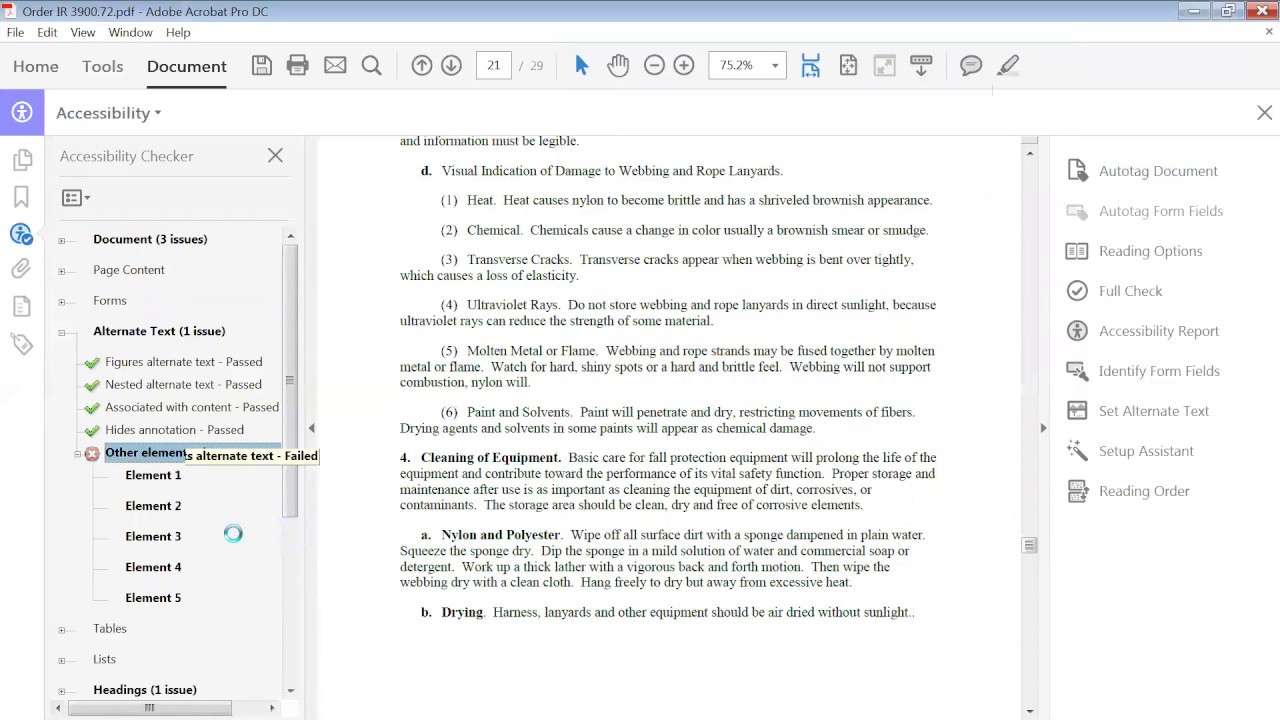Click the Fit width scrolling icon

click(811, 65)
